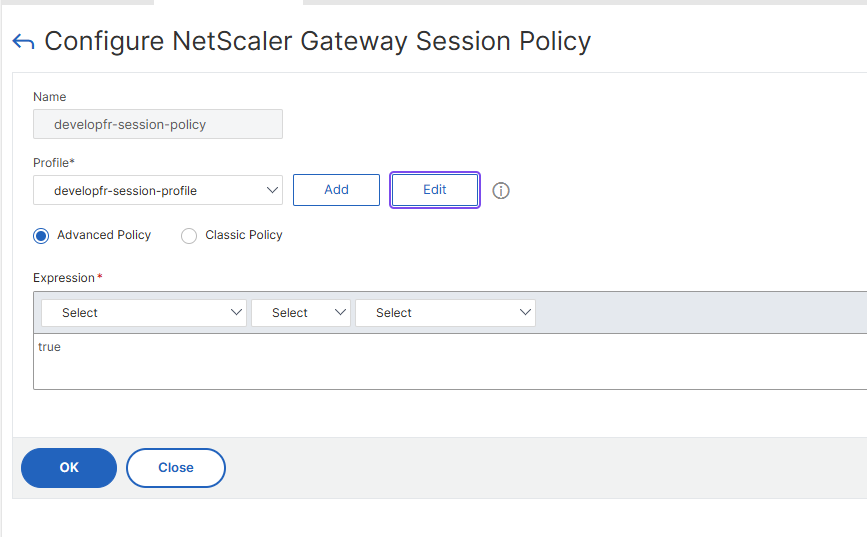Image resolution: width=867 pixels, height=537 pixels.
Task: Expand the first expression Select dropdown
Action: coord(144,313)
